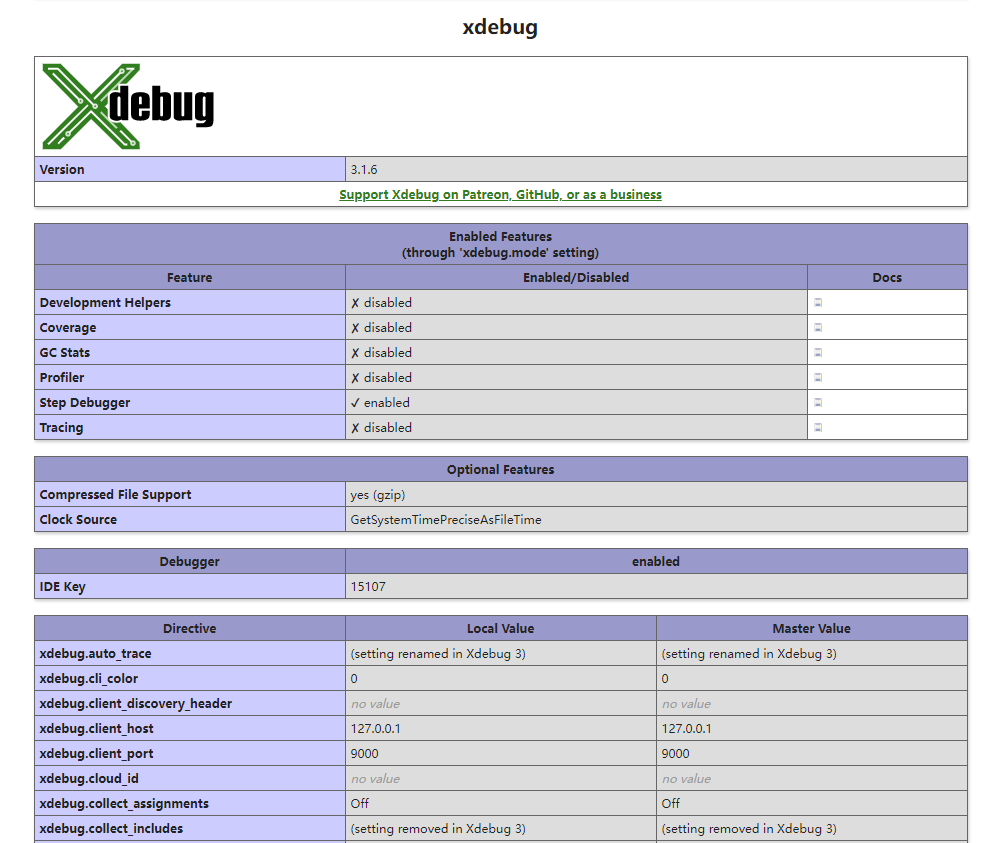Select the Local Value column header
The height and width of the screenshot is (843, 990).
point(500,628)
